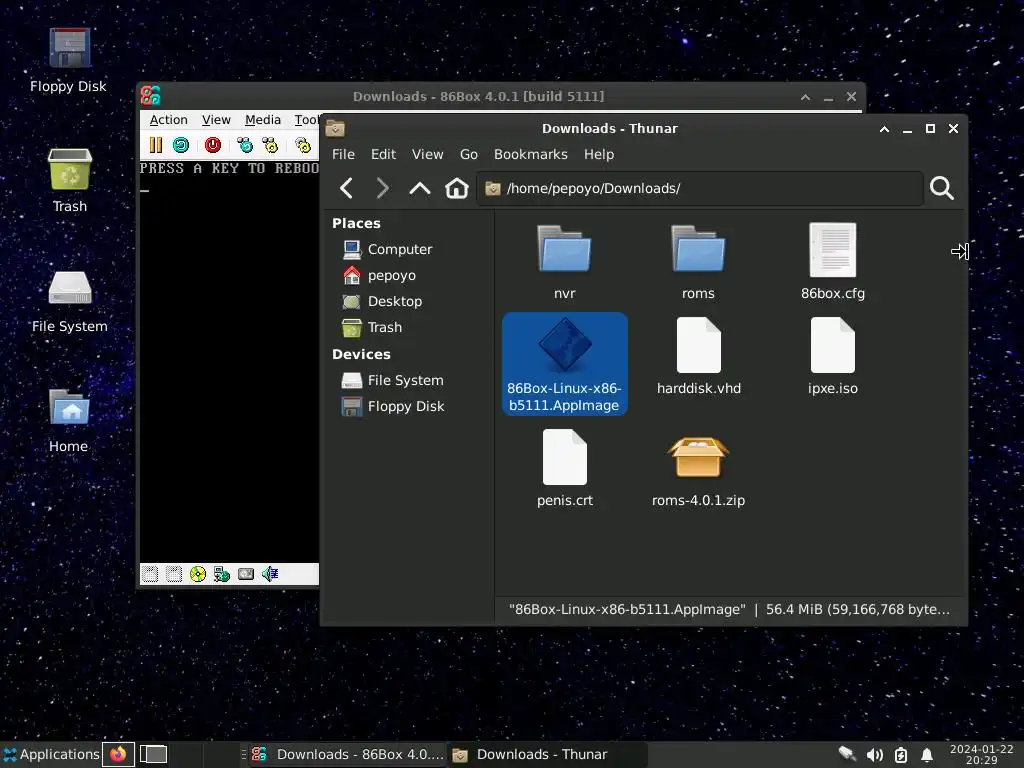Click the sound speaker icon in 86Box status bar
Screen dimensions: 1024x768
tap(270, 574)
